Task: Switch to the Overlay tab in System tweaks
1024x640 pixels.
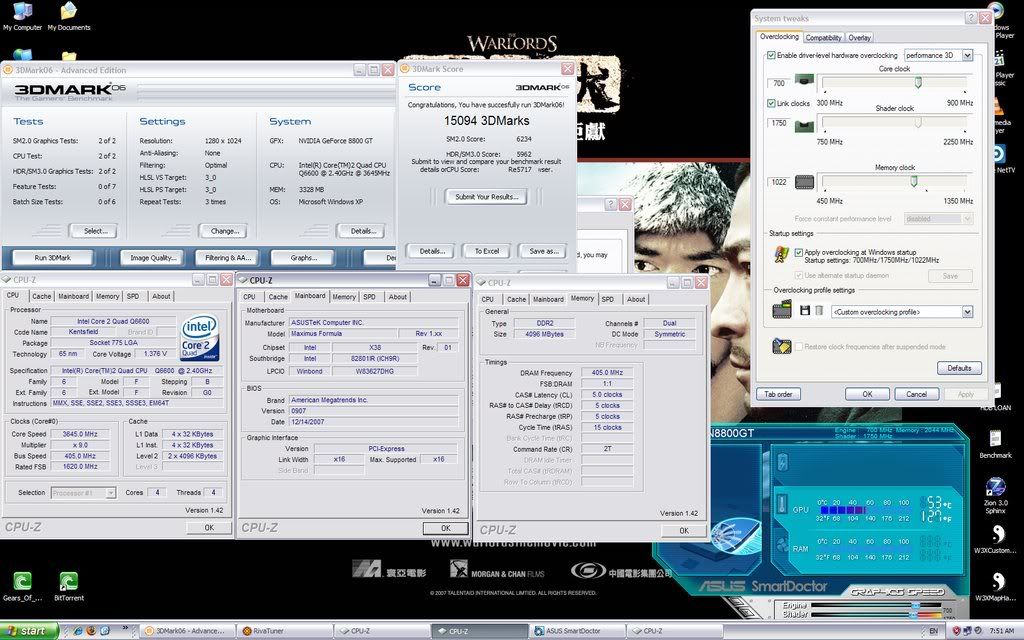Action: point(859,38)
